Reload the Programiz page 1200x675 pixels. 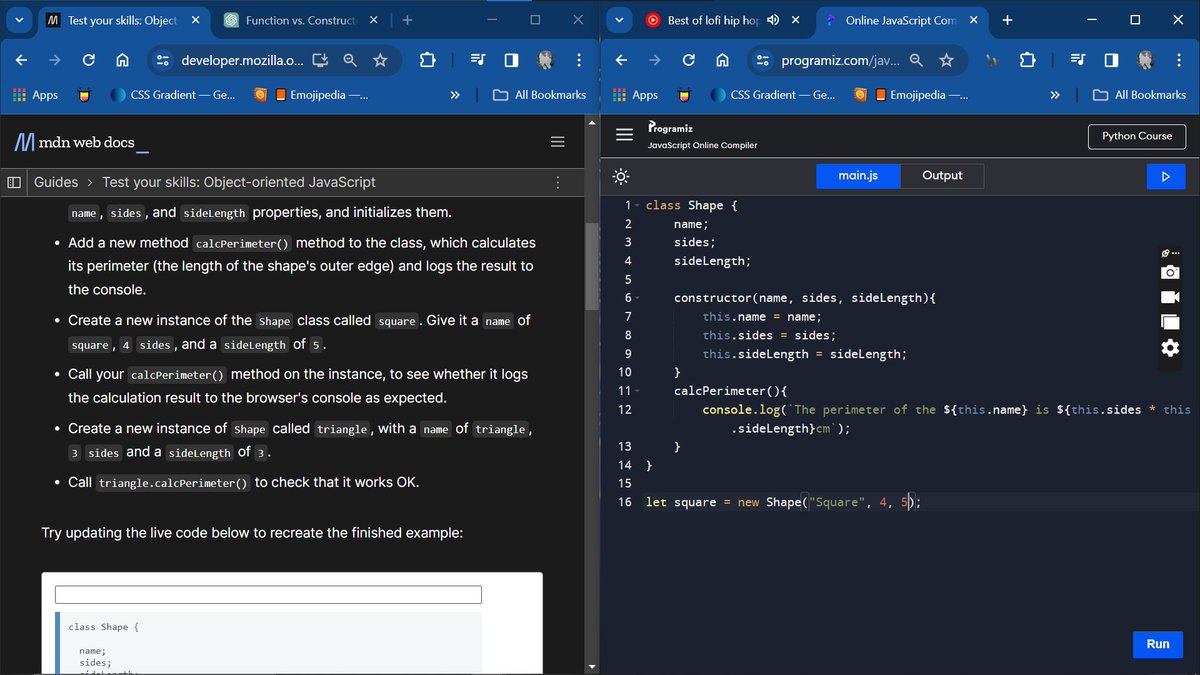click(688, 60)
